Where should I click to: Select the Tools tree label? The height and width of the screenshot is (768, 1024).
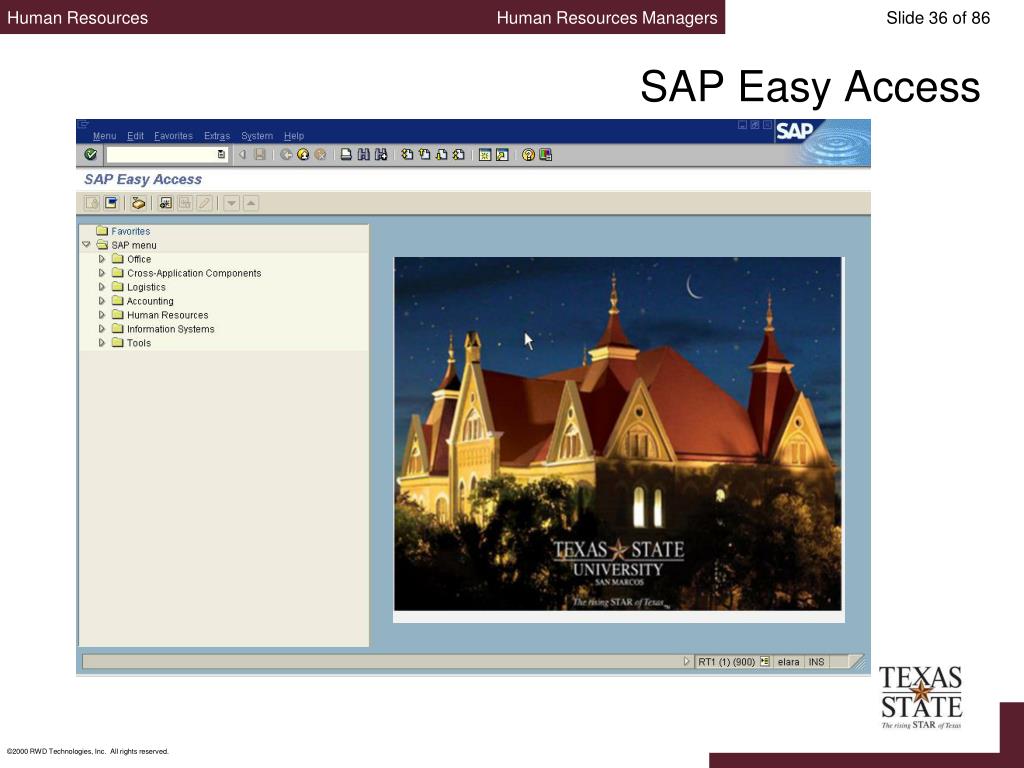[139, 343]
